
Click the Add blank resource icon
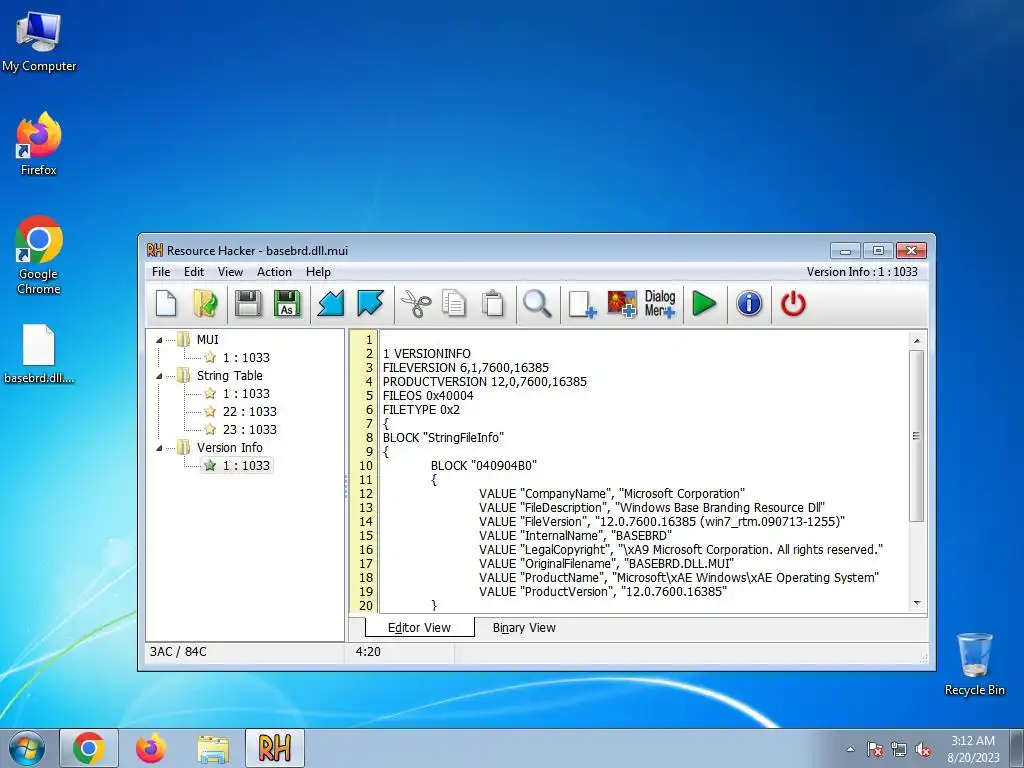pos(581,304)
